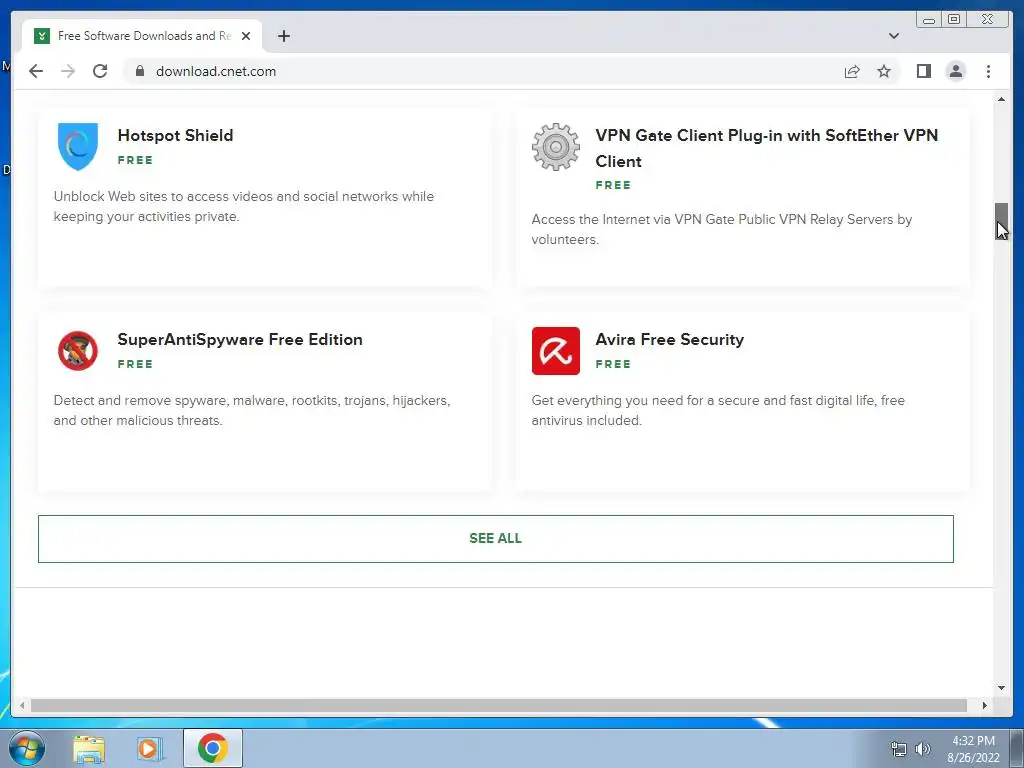
Task: Open the Chrome side panel icon
Action: (923, 71)
